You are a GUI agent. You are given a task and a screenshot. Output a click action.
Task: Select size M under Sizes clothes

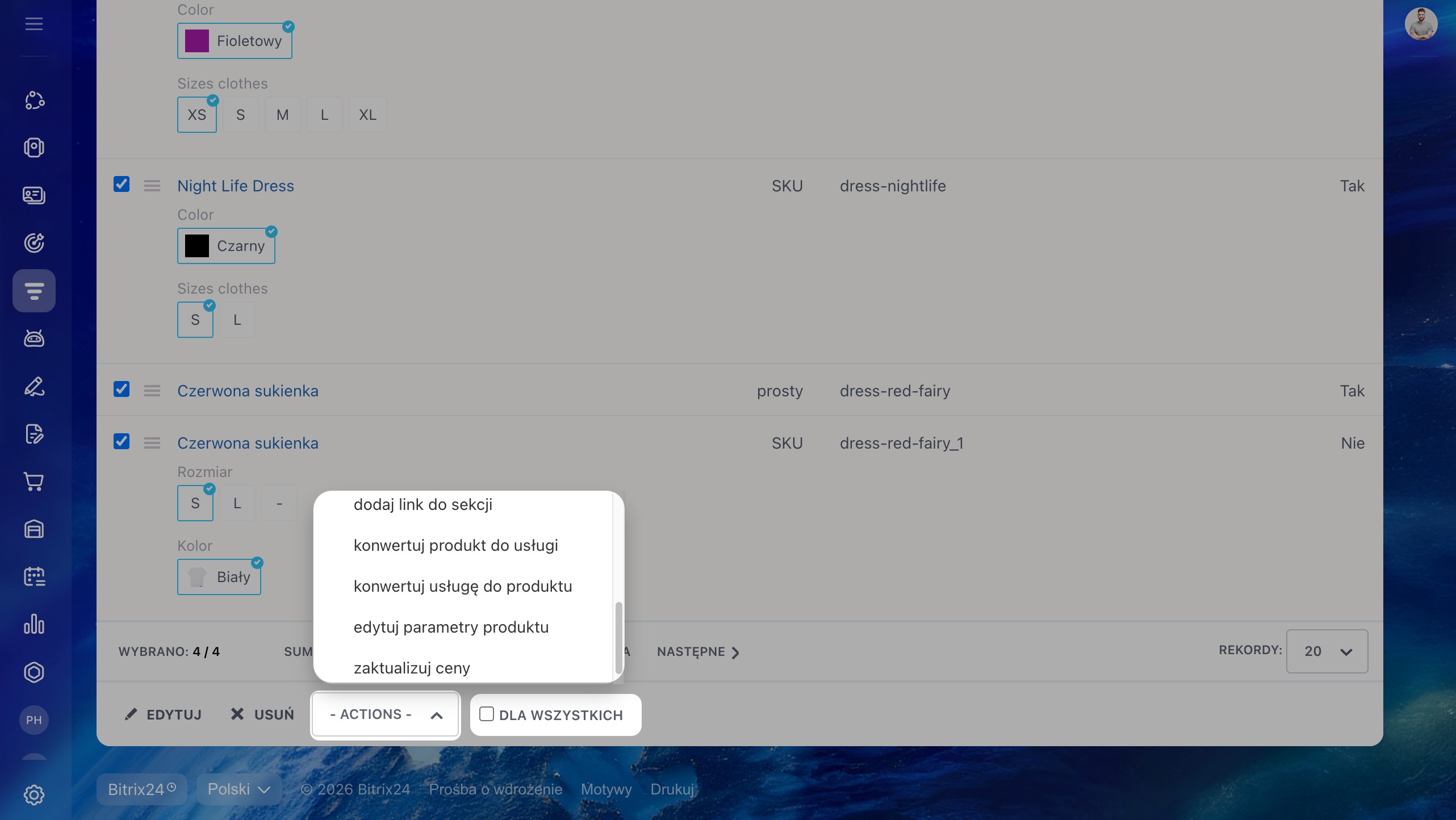[282, 115]
